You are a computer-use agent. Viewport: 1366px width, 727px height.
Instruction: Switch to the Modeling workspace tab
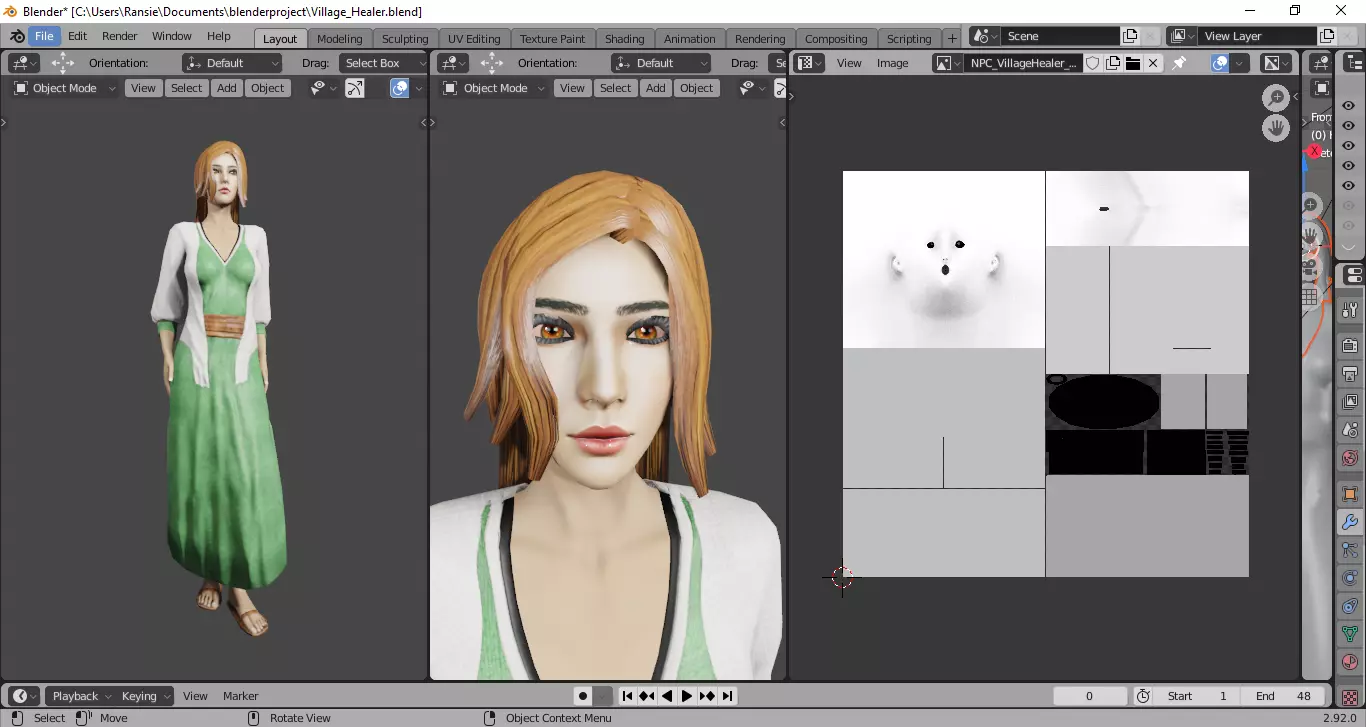(x=340, y=39)
